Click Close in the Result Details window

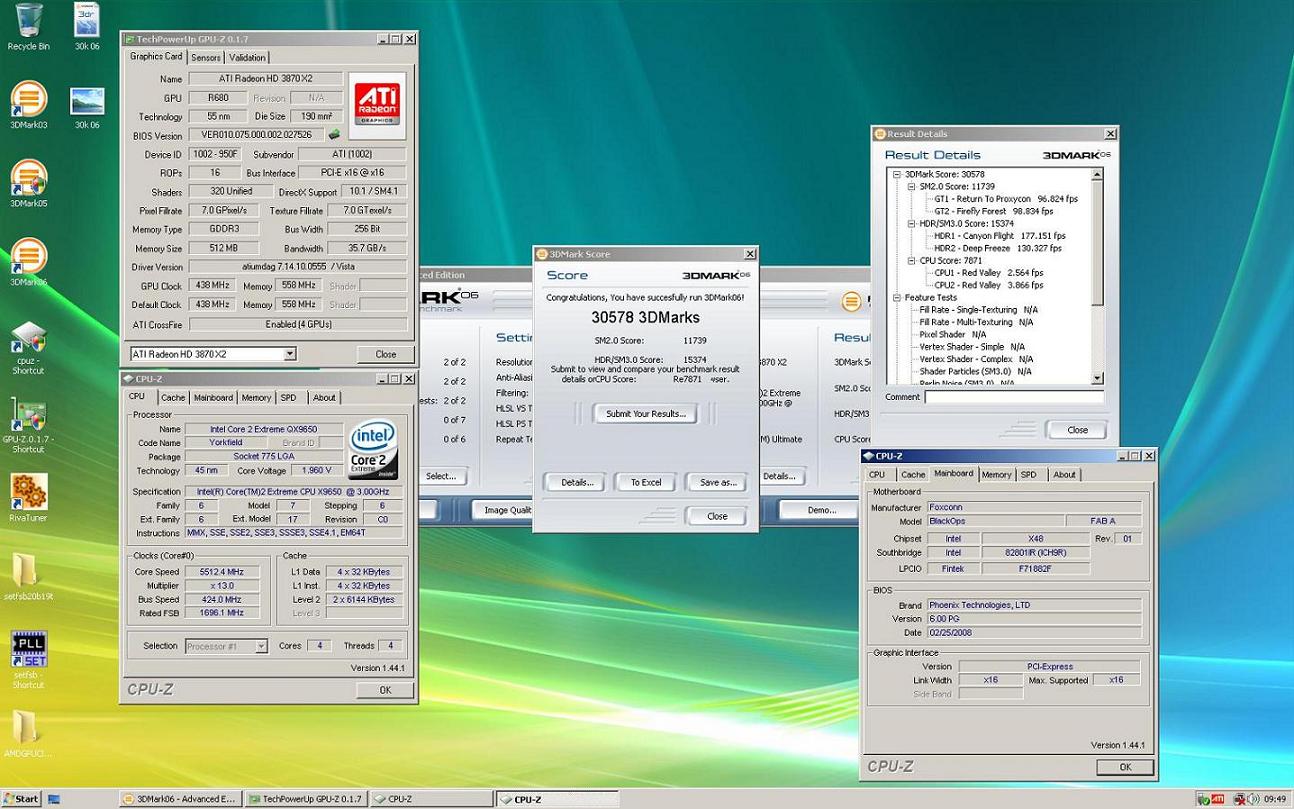pyautogui.click(x=1077, y=429)
